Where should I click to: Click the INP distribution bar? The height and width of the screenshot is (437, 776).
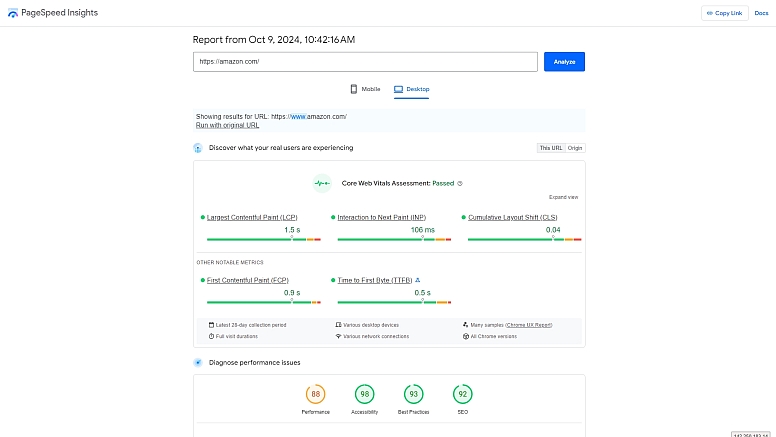point(394,240)
